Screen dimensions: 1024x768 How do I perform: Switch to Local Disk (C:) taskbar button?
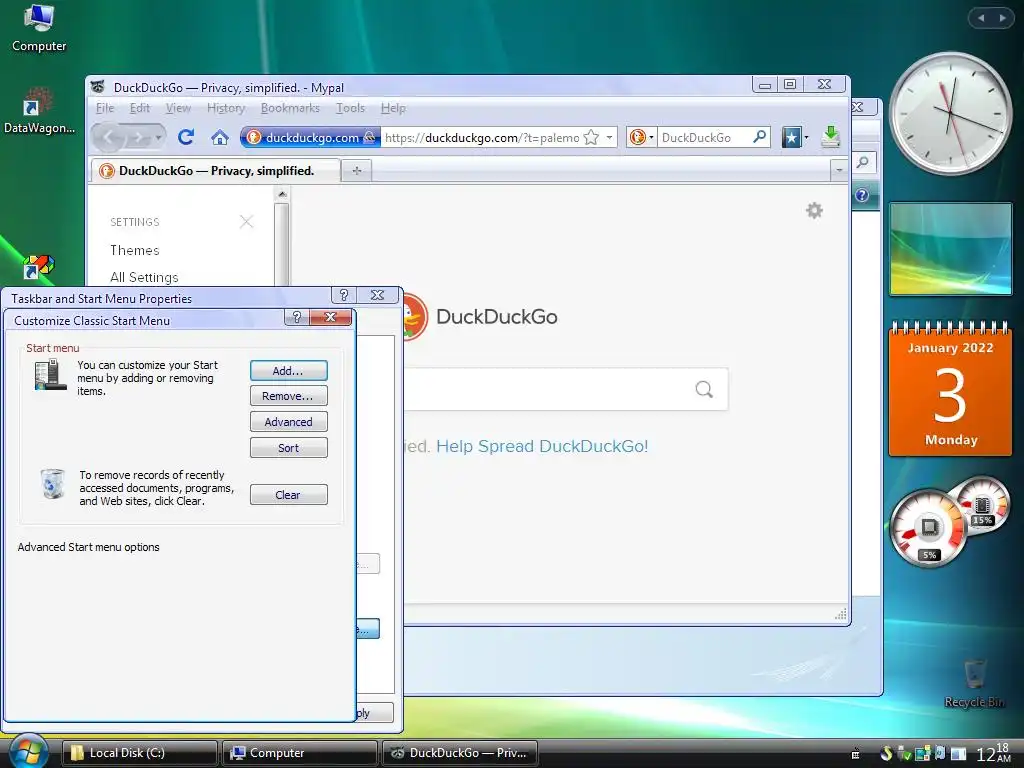(140, 752)
